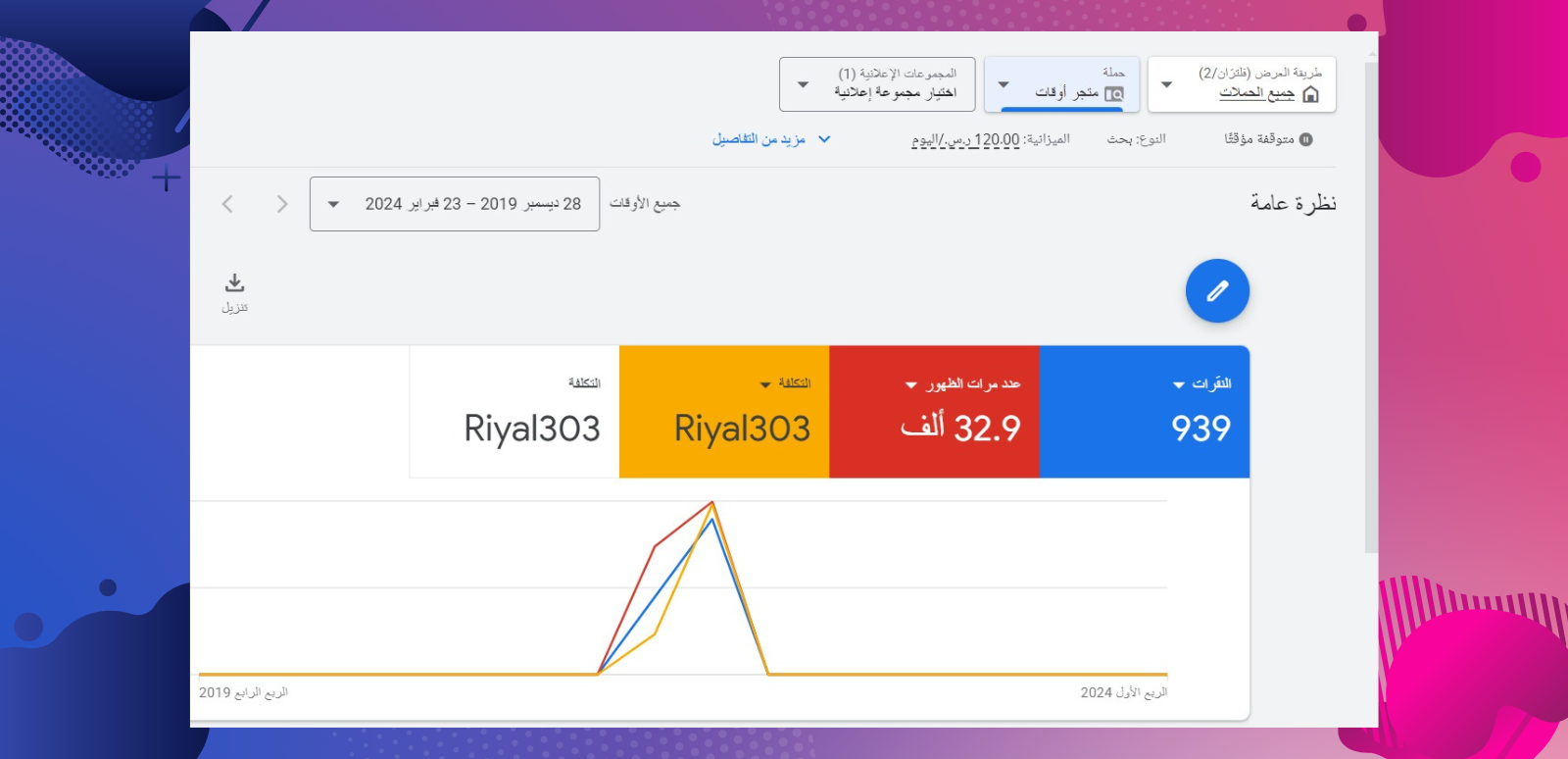Open the date range picker 28 ديسمبر 2019
The width and height of the screenshot is (1568, 759).
[x=455, y=204]
